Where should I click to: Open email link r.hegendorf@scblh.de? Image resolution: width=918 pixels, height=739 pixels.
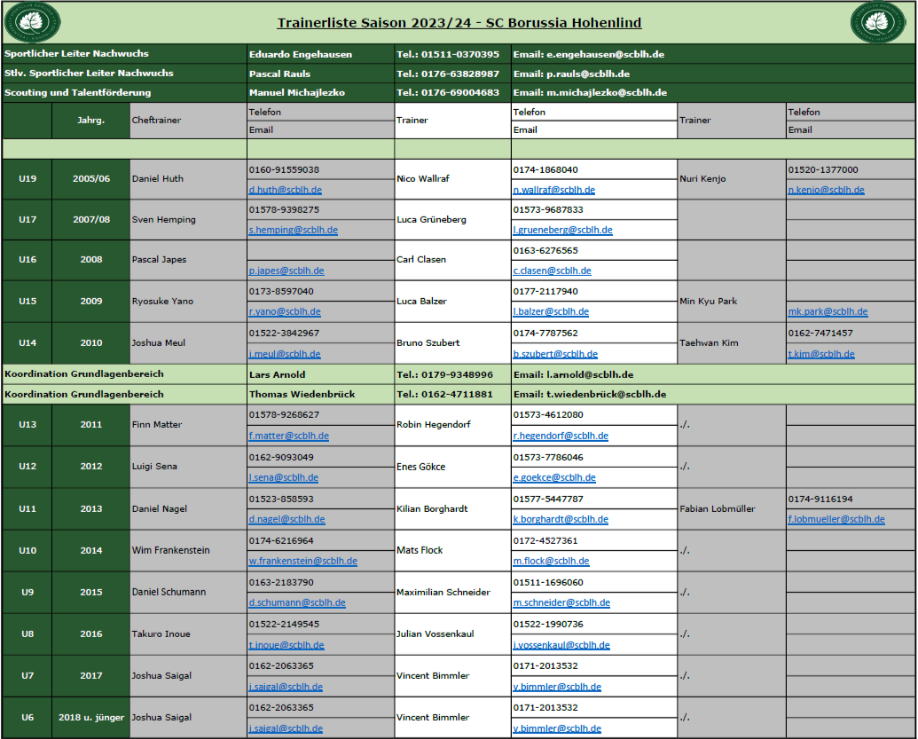click(560, 436)
